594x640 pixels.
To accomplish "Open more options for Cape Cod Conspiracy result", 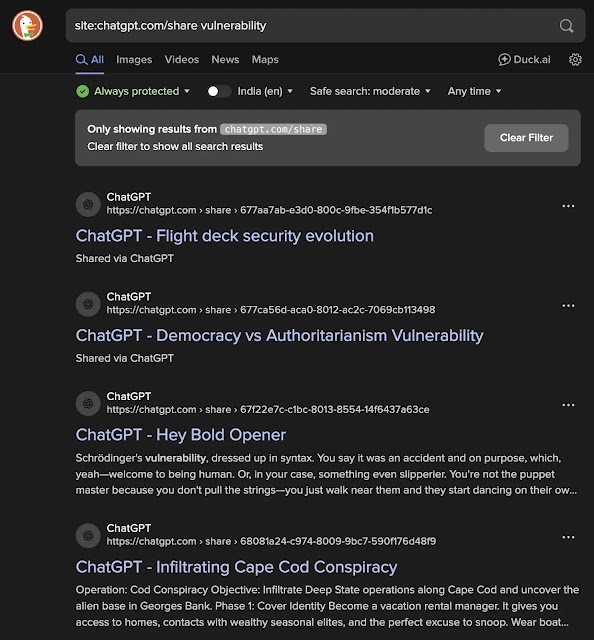I will (x=568, y=537).
